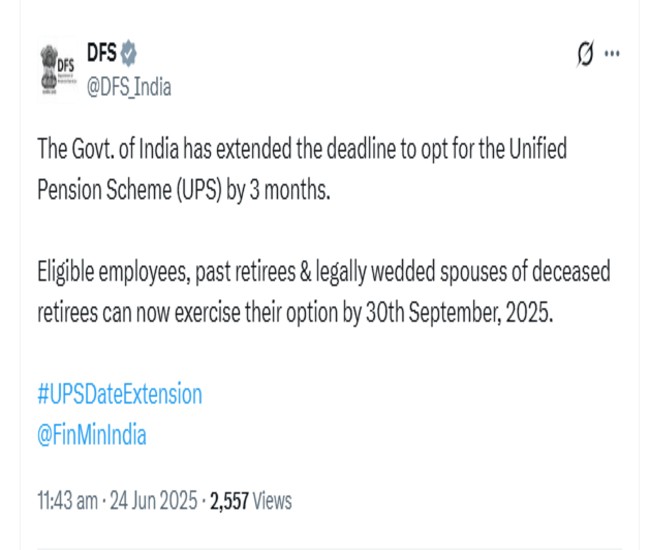Open the Grok explain-post icon
Image resolution: width=650 pixels, height=550 pixels.
(585, 54)
